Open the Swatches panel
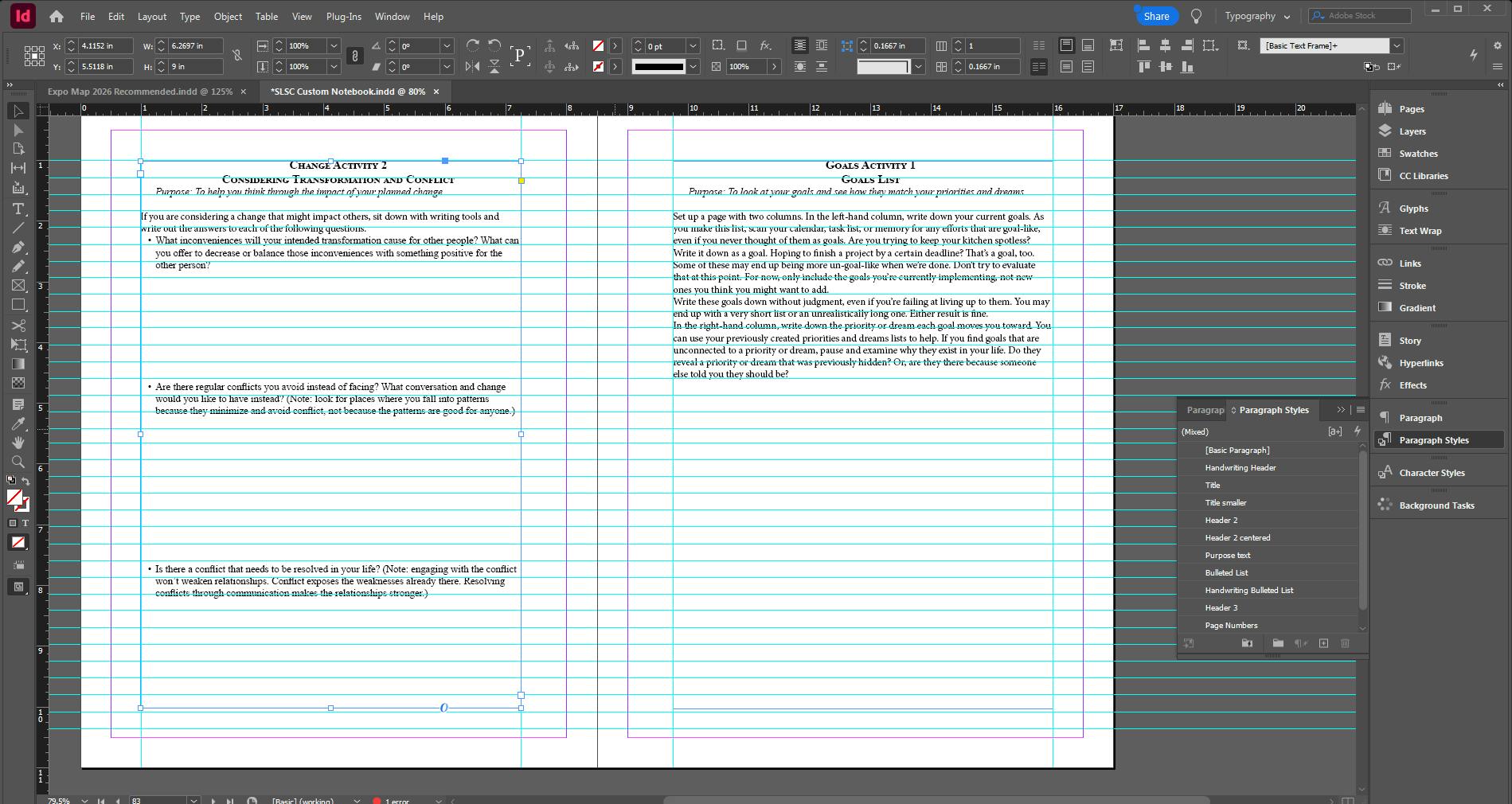Image resolution: width=1512 pixels, height=804 pixels. click(x=1418, y=154)
